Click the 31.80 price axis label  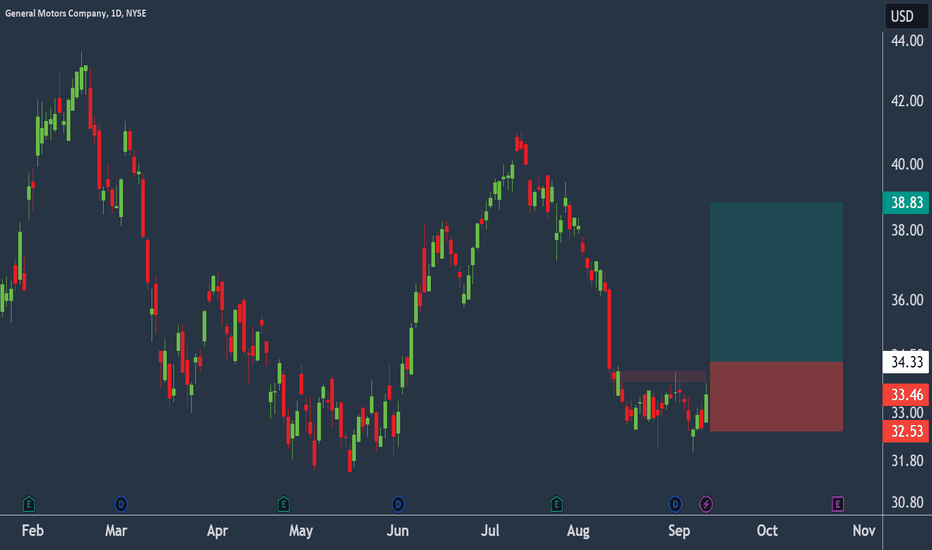pyautogui.click(x=907, y=461)
